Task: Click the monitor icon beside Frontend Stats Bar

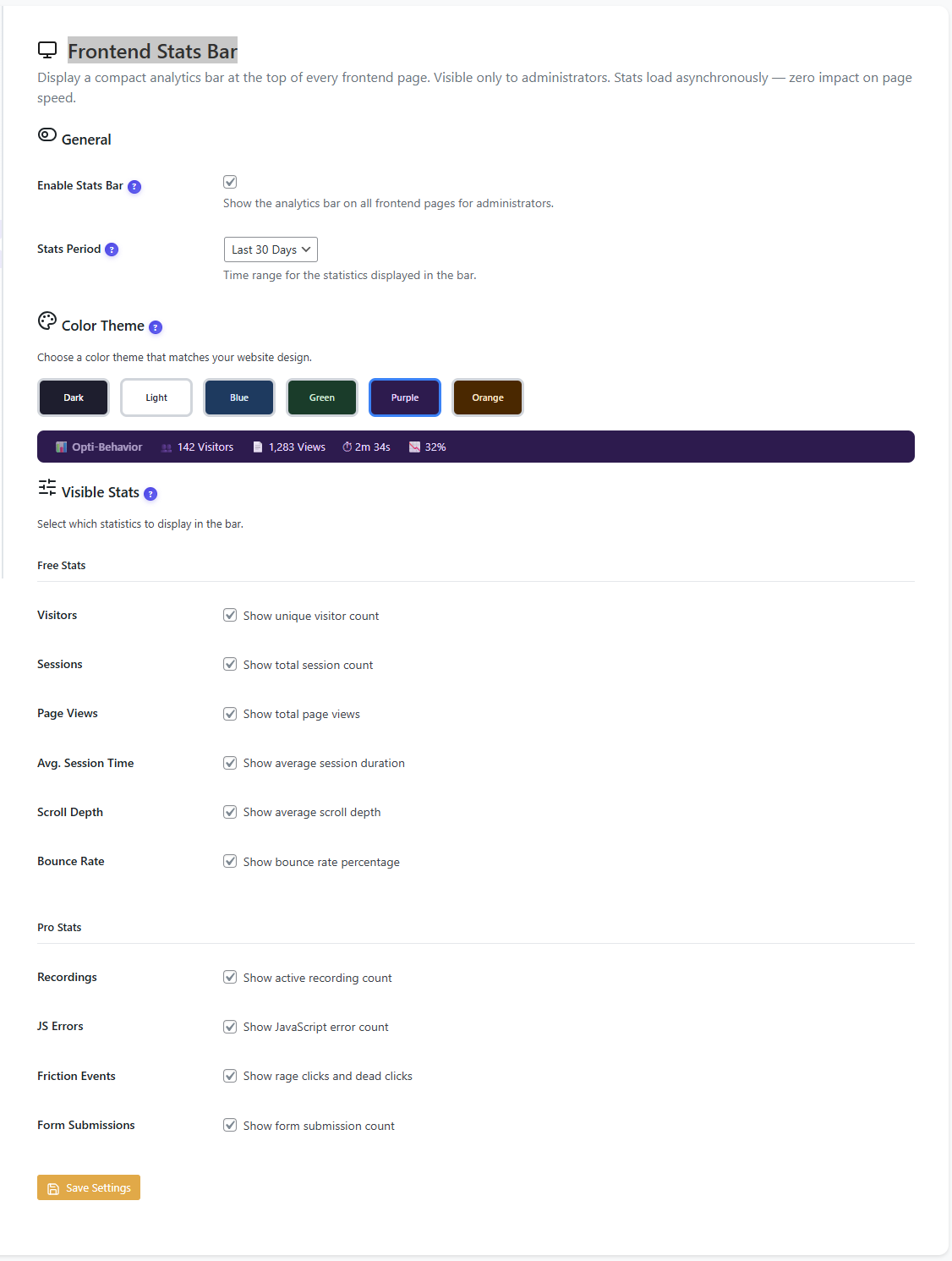Action: coord(47,50)
